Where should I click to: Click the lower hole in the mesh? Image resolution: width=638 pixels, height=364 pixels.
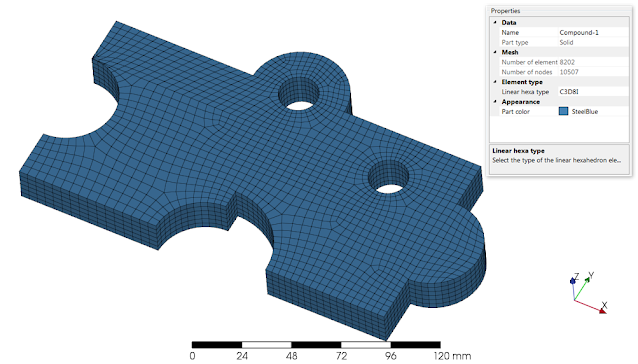pyautogui.click(x=389, y=178)
